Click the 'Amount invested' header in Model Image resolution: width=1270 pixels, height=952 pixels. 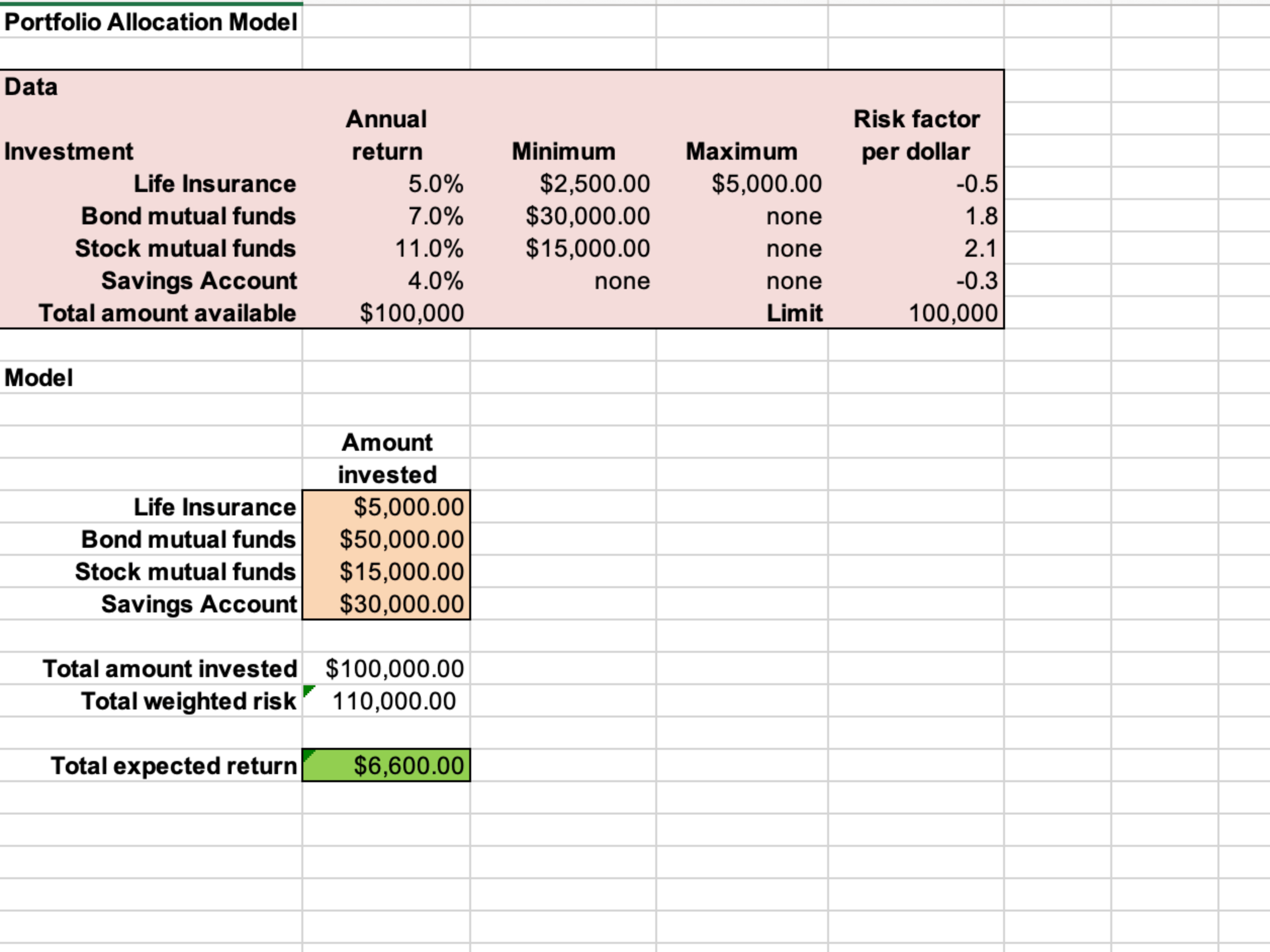click(x=386, y=458)
